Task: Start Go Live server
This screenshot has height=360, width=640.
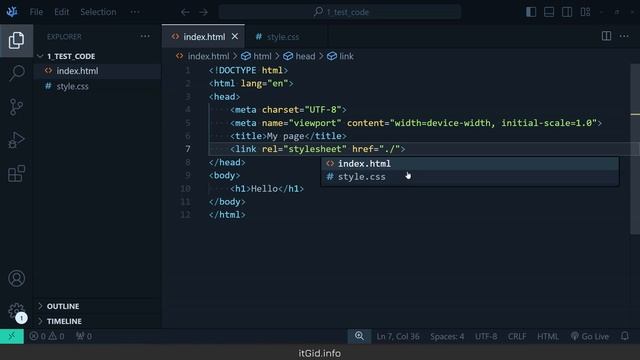Action: [x=590, y=336]
